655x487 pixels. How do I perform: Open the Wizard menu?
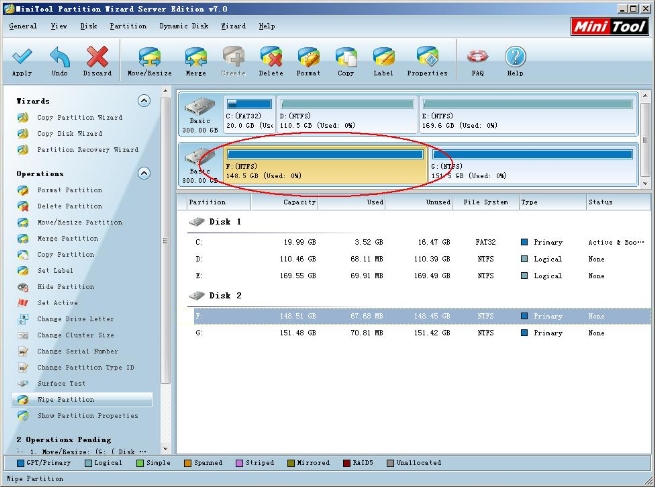(234, 26)
